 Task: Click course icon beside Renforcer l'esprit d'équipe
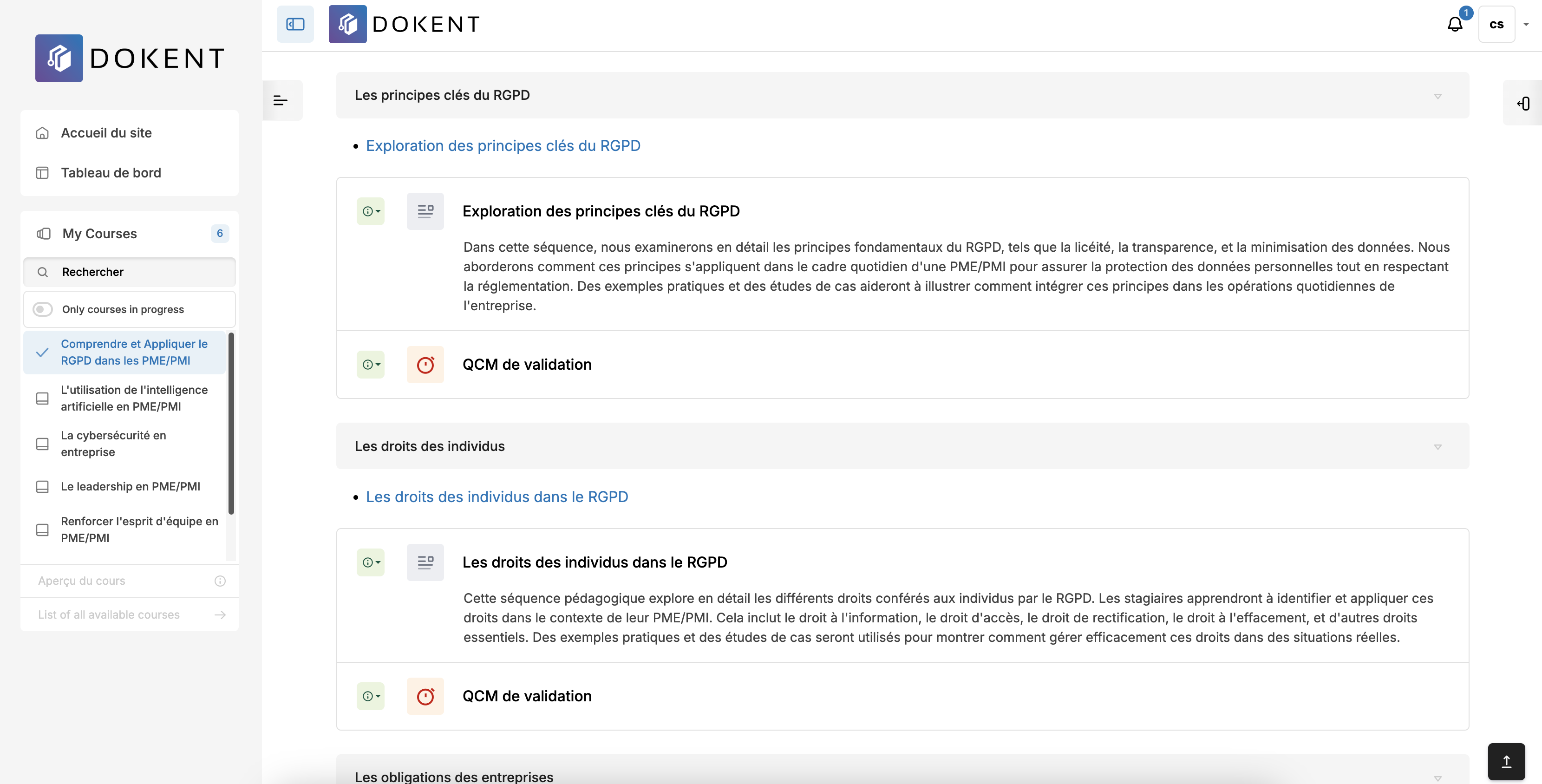pos(43,529)
